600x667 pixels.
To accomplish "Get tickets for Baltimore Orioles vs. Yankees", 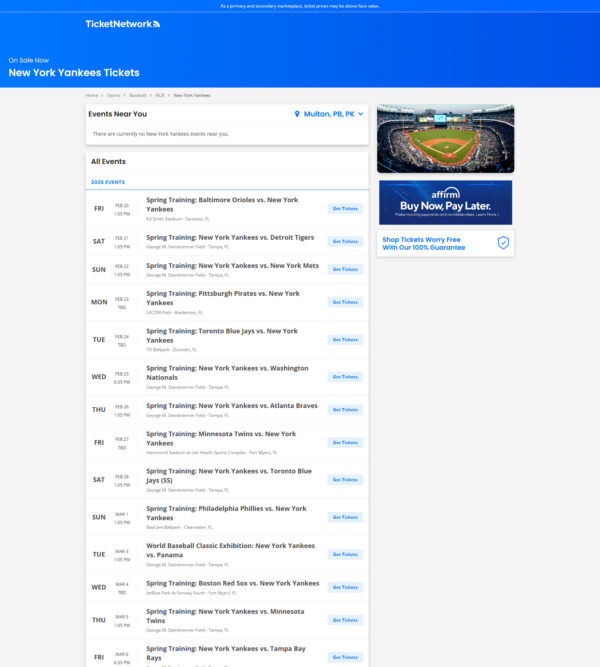I will [x=345, y=209].
